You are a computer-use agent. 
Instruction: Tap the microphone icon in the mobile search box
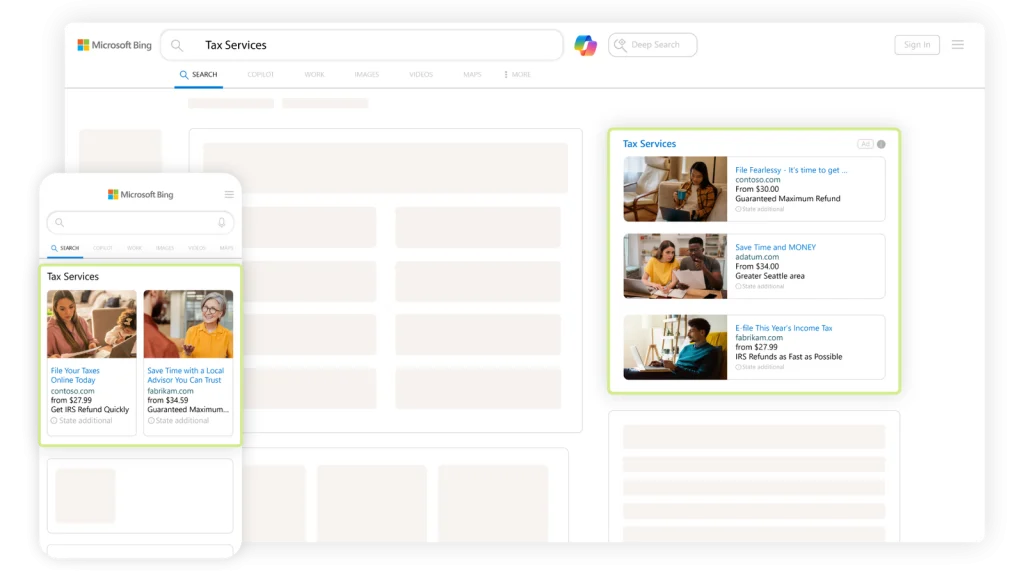(222, 222)
